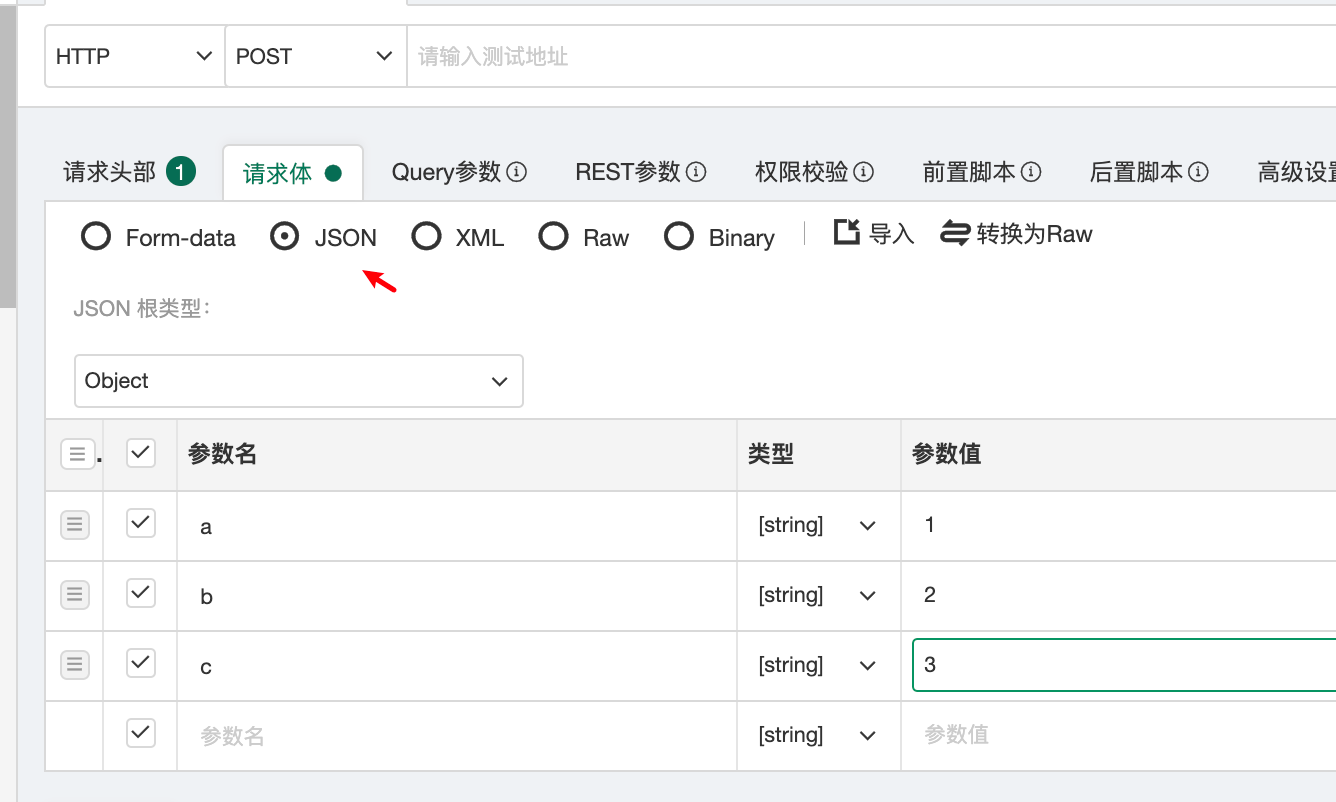Open the type dropdown for parameter b
The image size is (1336, 802).
(818, 595)
